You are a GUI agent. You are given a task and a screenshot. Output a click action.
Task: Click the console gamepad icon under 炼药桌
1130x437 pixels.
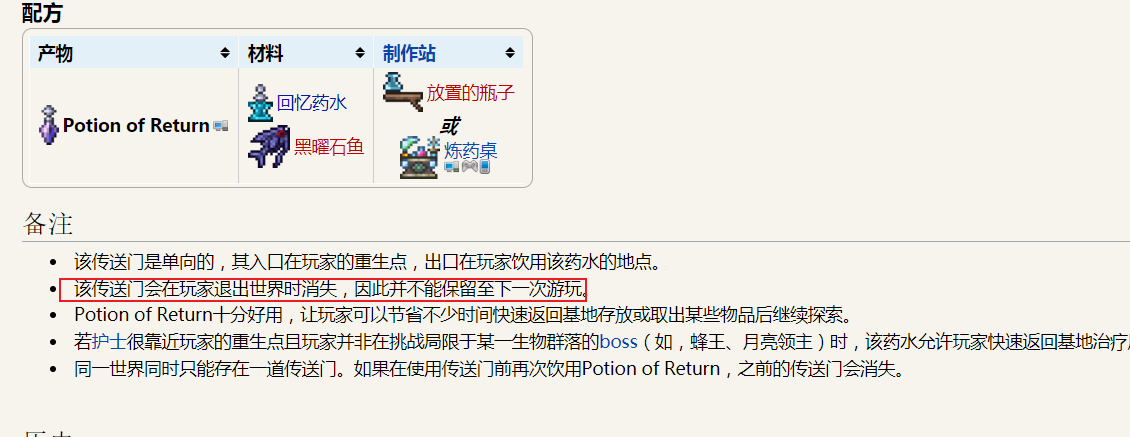[469, 167]
